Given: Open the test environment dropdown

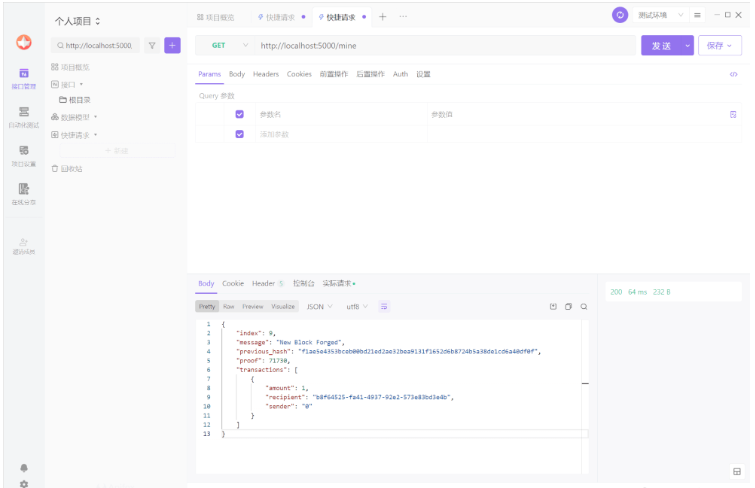Looking at the screenshot, I should point(661,15).
